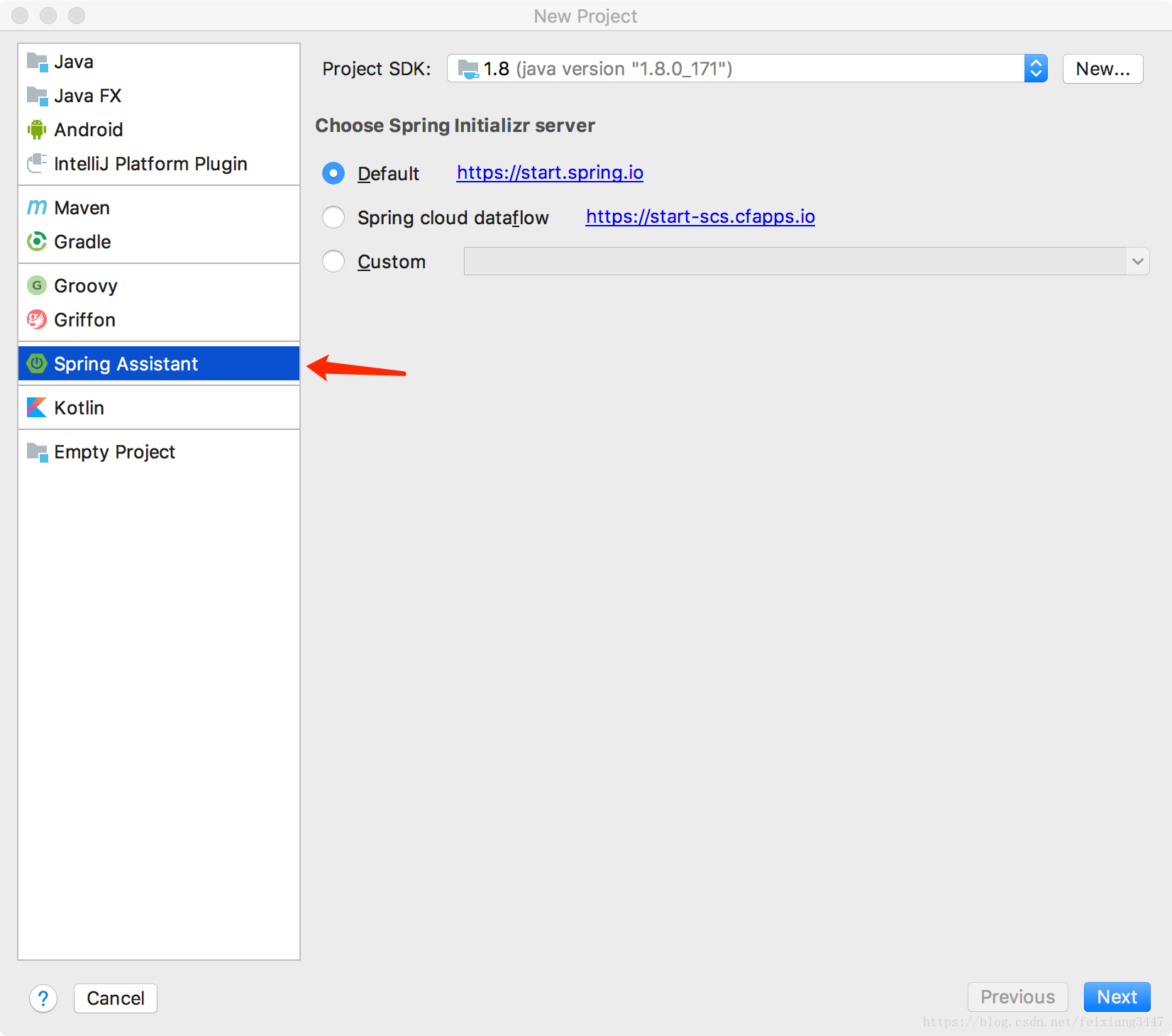Choose Gradle project type
Viewport: 1172px width, 1036px height.
pyautogui.click(x=159, y=242)
